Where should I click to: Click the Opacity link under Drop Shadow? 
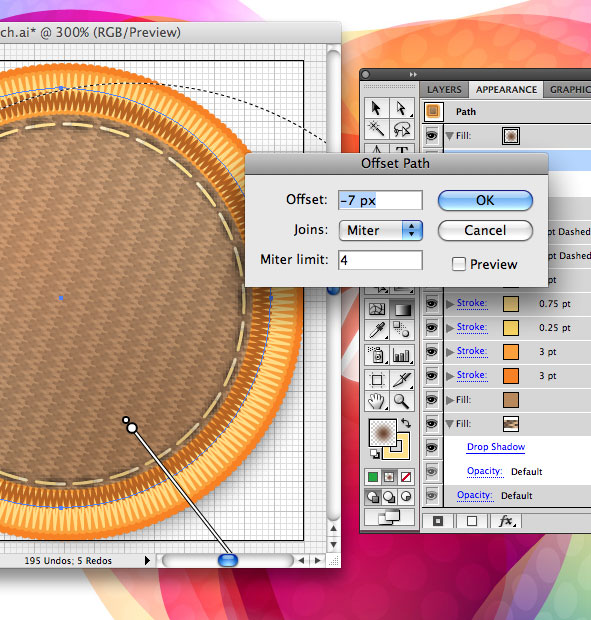485,471
